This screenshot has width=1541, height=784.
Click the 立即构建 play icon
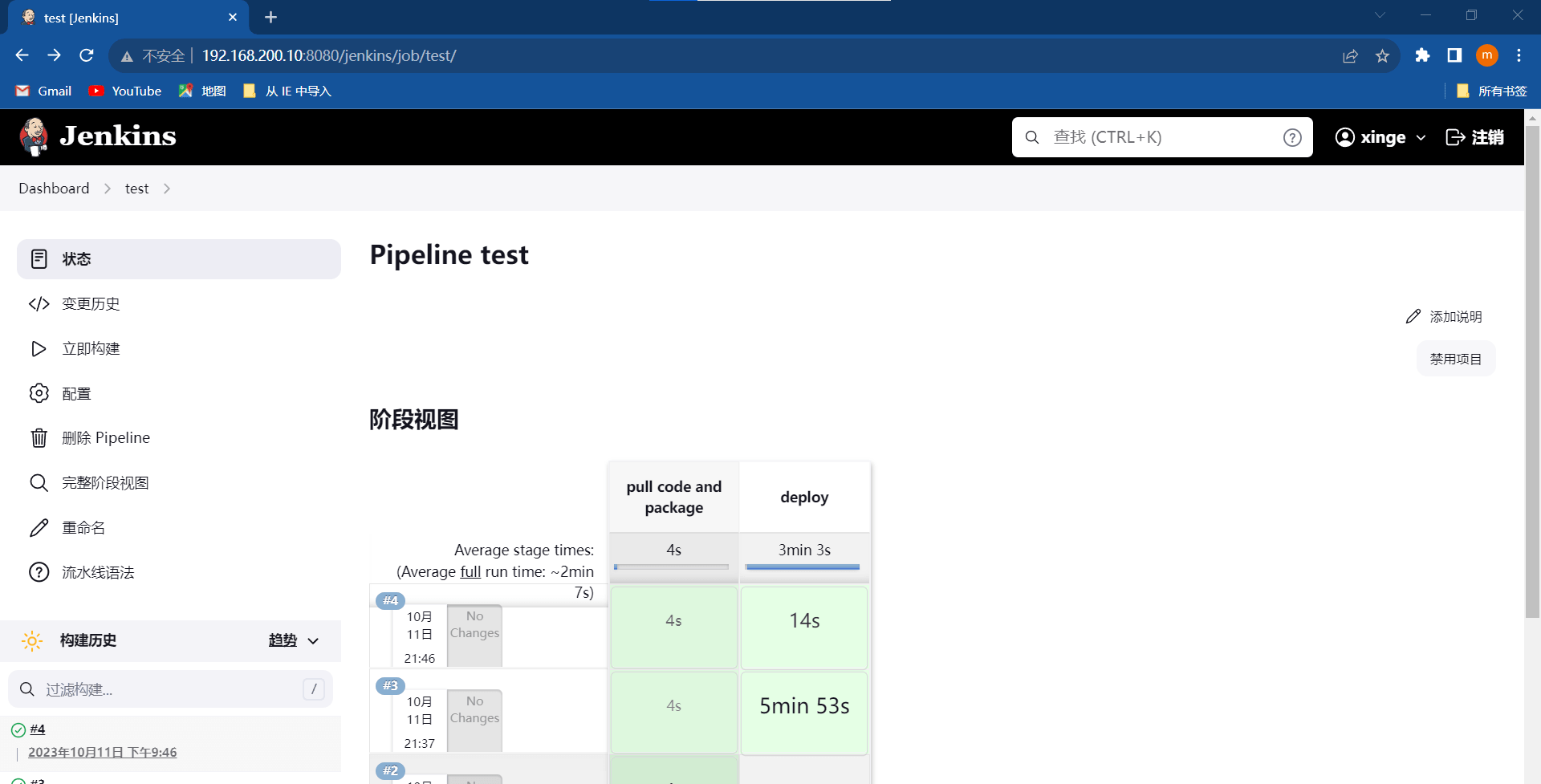click(x=39, y=349)
